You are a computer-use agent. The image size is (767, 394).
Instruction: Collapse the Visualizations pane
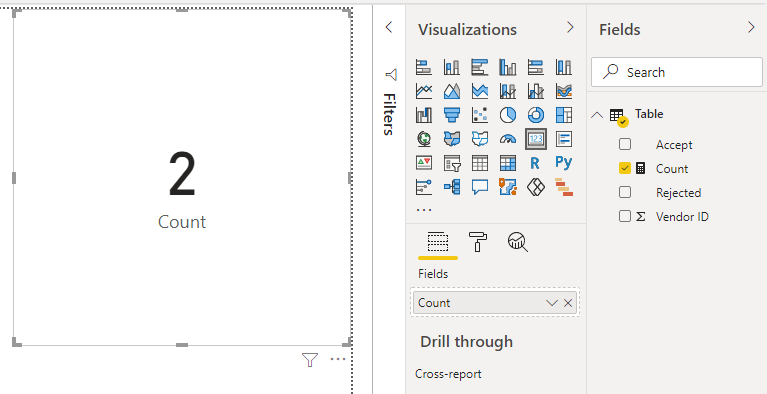pos(570,27)
